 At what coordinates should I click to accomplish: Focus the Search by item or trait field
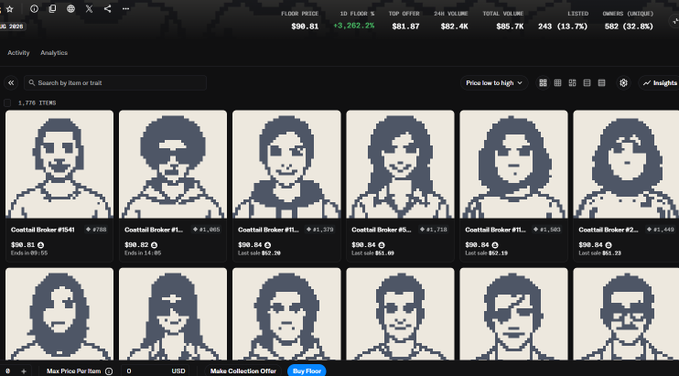[x=115, y=83]
